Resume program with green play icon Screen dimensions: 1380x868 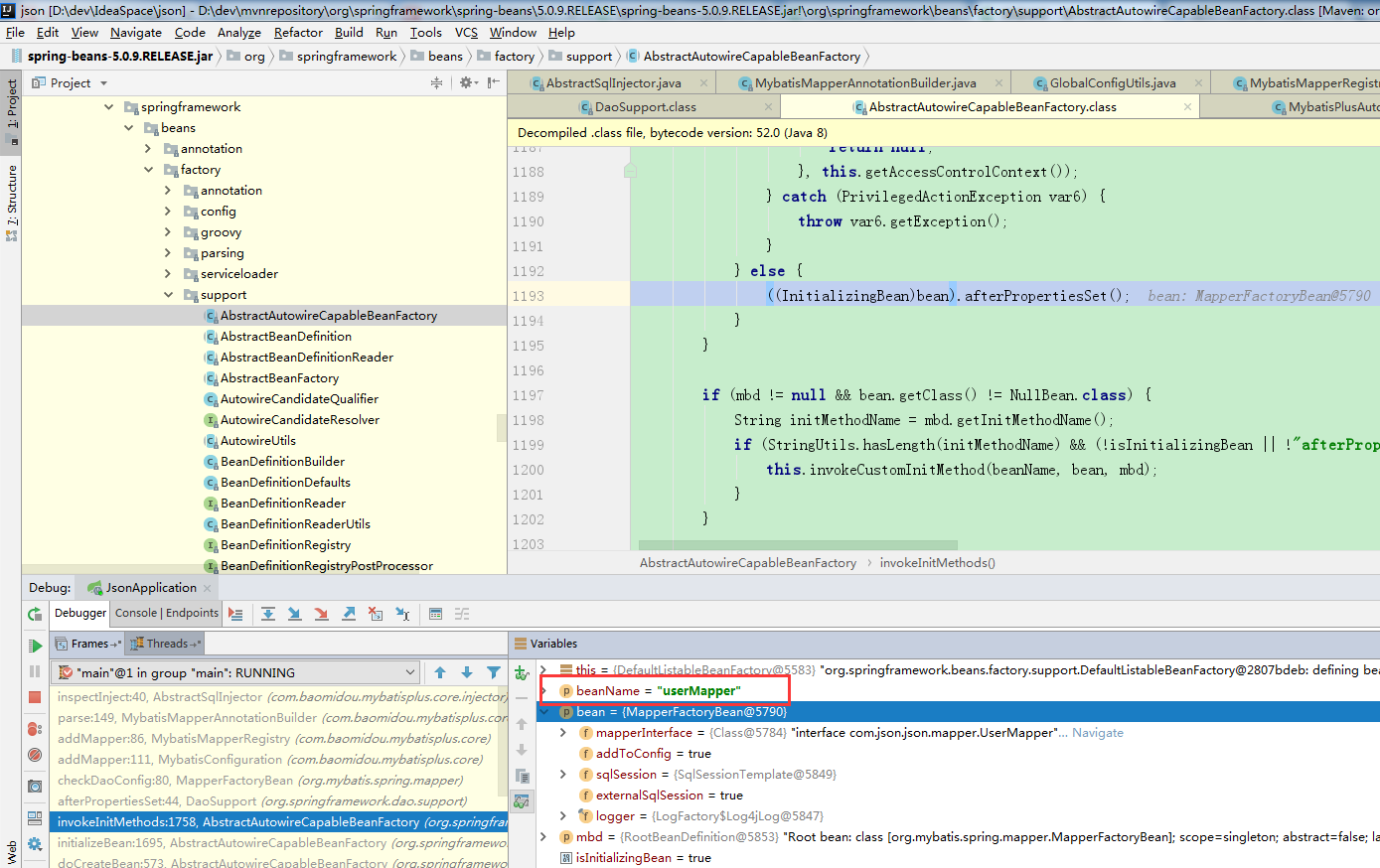pos(35,646)
